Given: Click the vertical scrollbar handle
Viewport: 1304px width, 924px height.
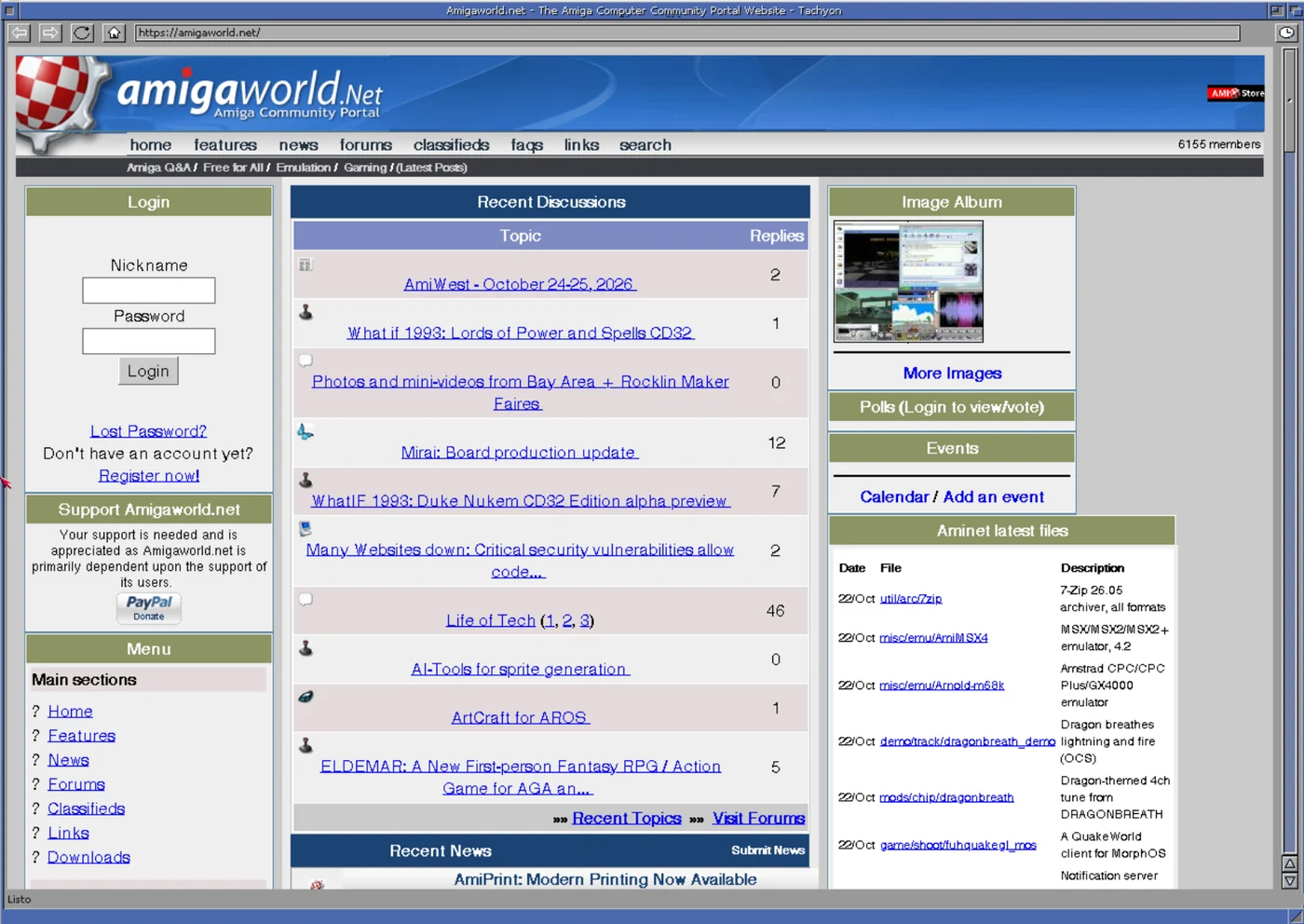Looking at the screenshot, I should coord(1290,100).
